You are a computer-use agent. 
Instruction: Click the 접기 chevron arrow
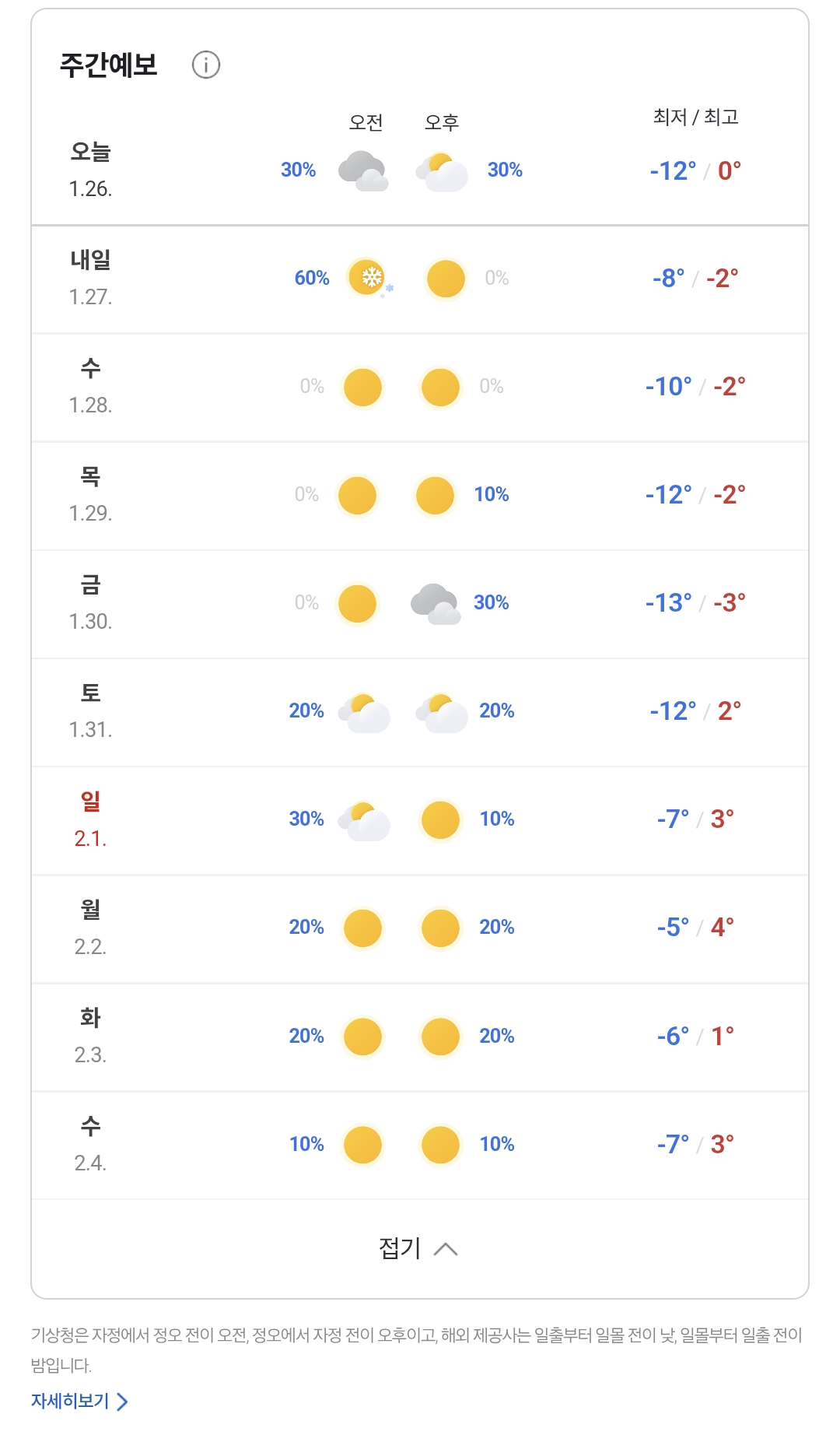pos(446,1249)
